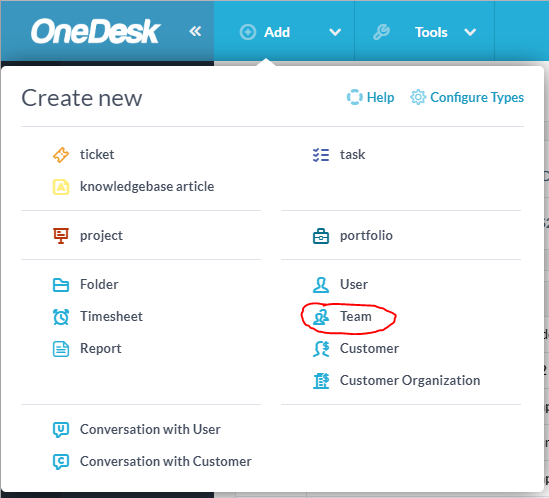Click the Customer icon
The image size is (549, 498).
[321, 349]
